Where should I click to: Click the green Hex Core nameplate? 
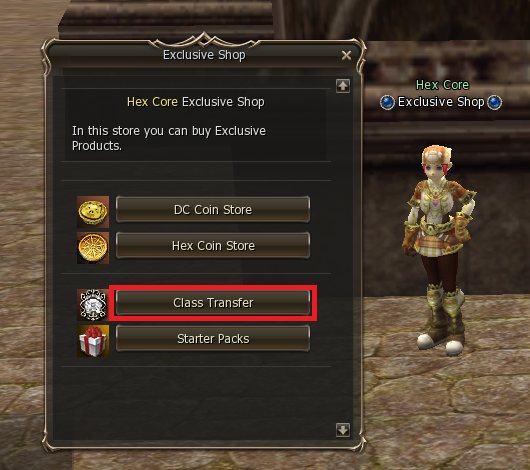click(442, 85)
